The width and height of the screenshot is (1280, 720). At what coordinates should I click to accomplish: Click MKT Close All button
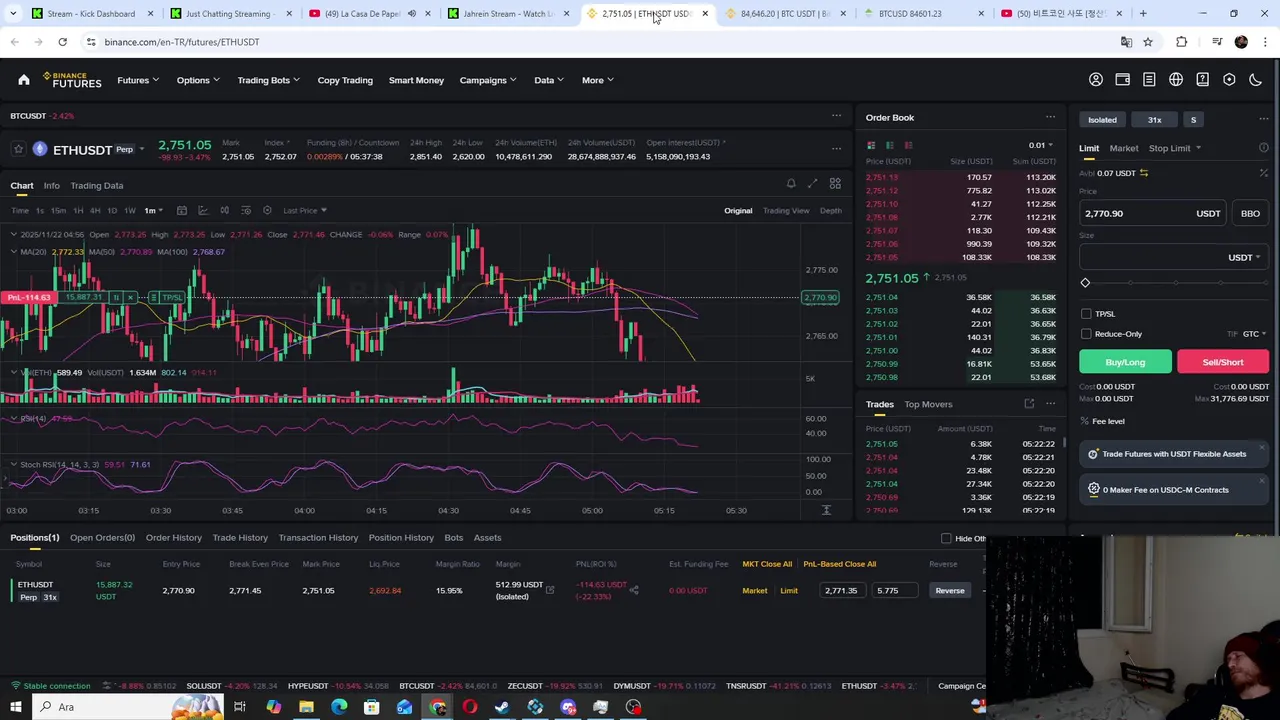767,564
